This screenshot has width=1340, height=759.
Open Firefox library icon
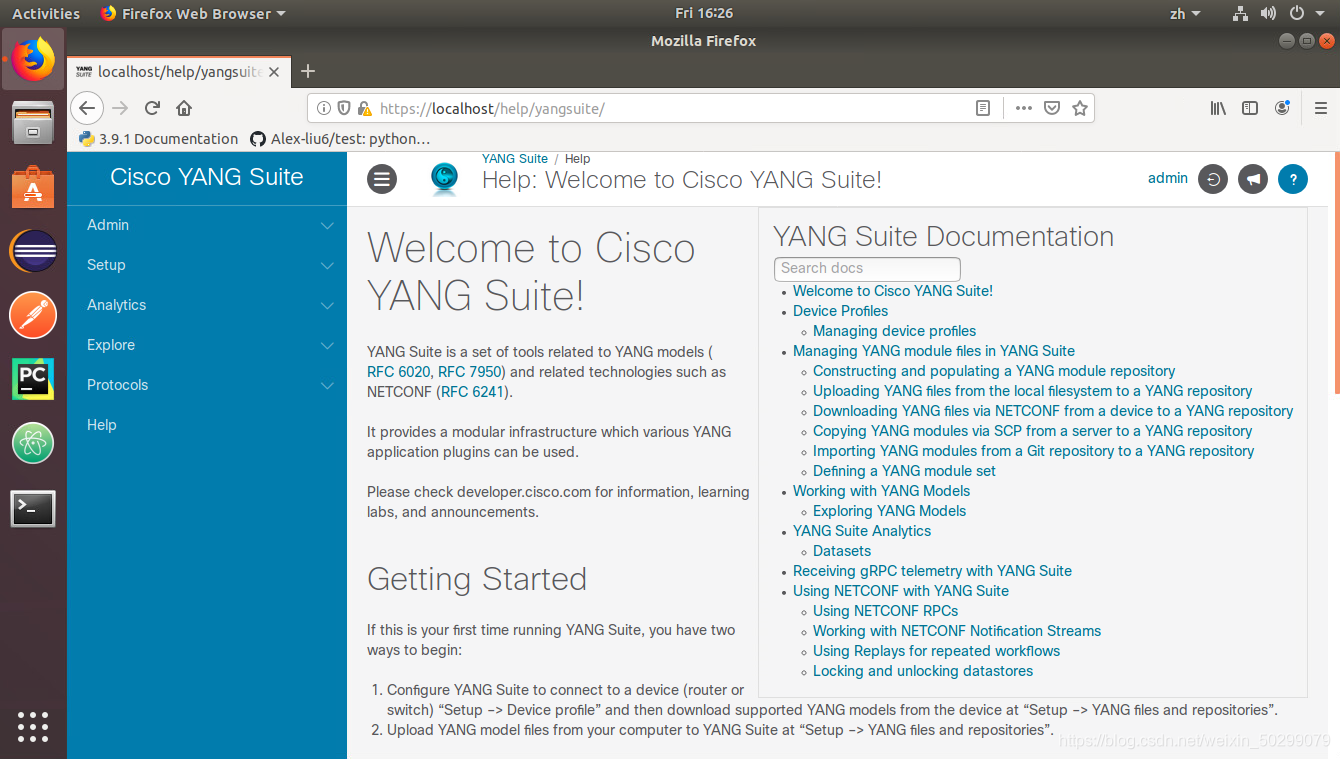click(x=1218, y=108)
